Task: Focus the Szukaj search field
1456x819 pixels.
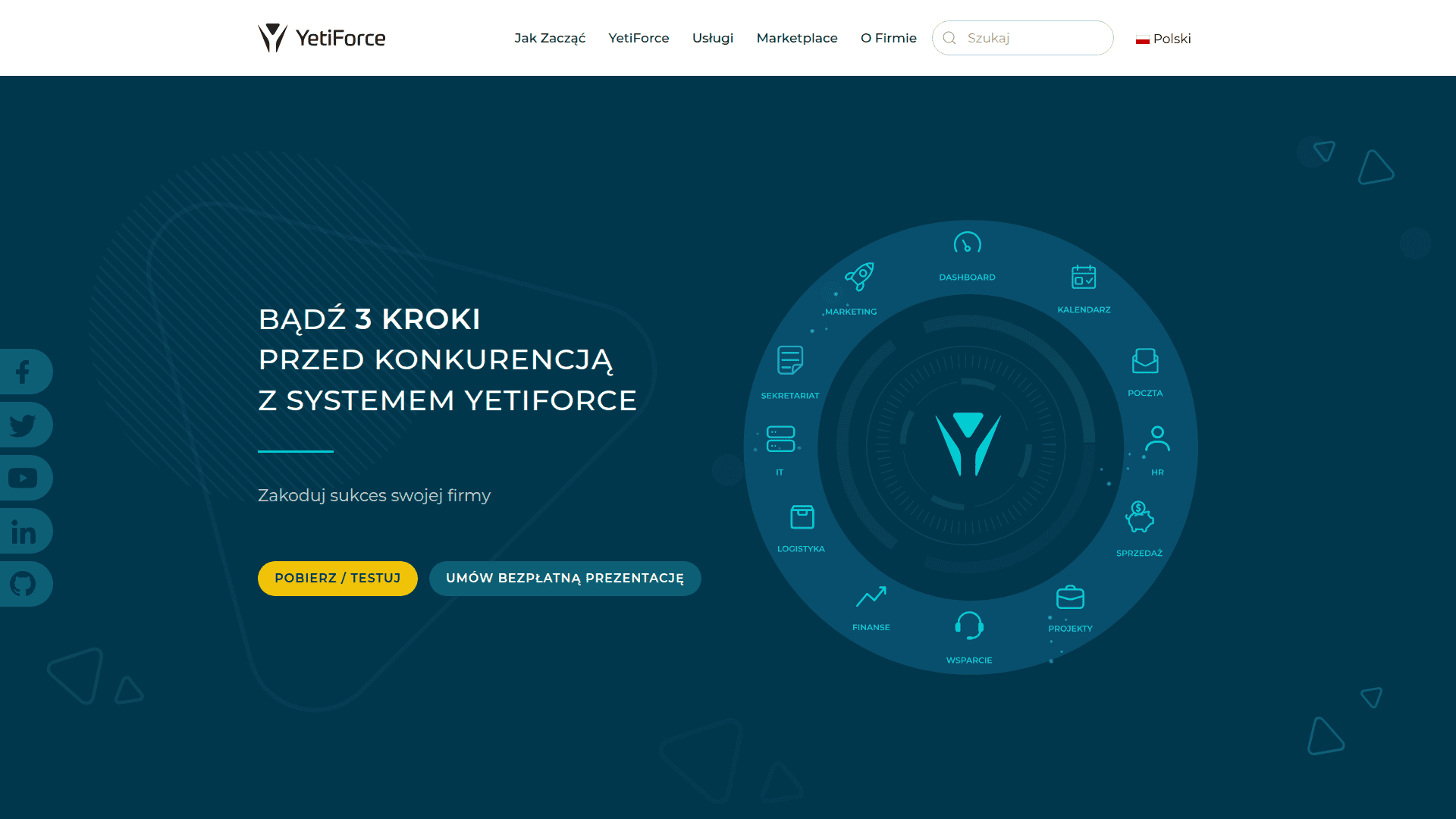Action: pos(1022,38)
